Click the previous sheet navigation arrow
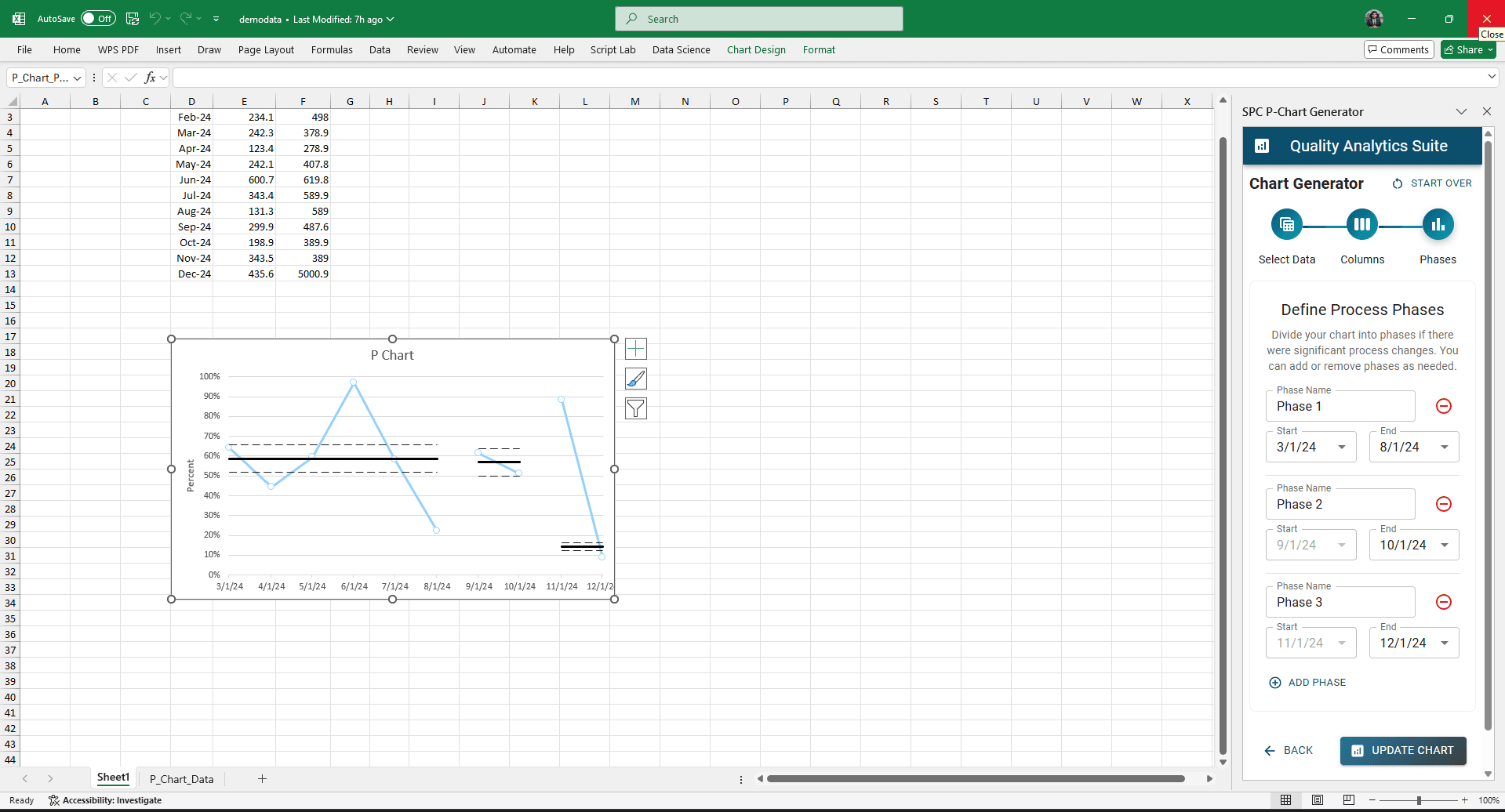Screen dimensions: 1505x812 tap(25, 778)
